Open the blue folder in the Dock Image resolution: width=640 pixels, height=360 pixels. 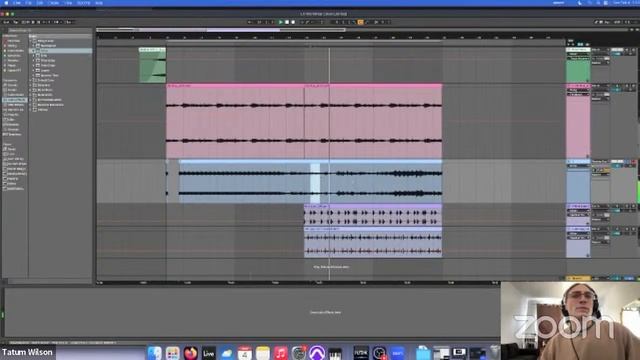(423, 353)
